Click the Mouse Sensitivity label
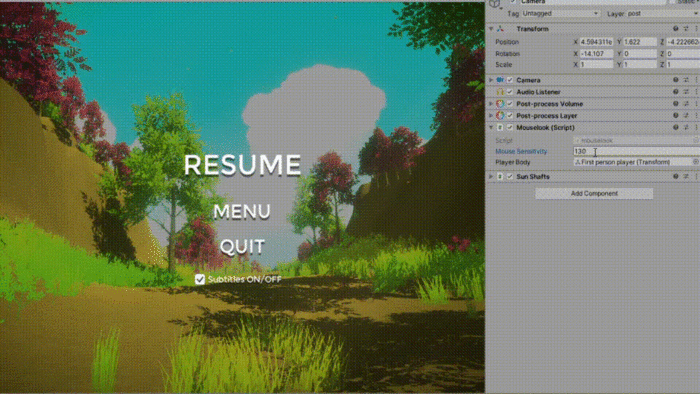 521,152
